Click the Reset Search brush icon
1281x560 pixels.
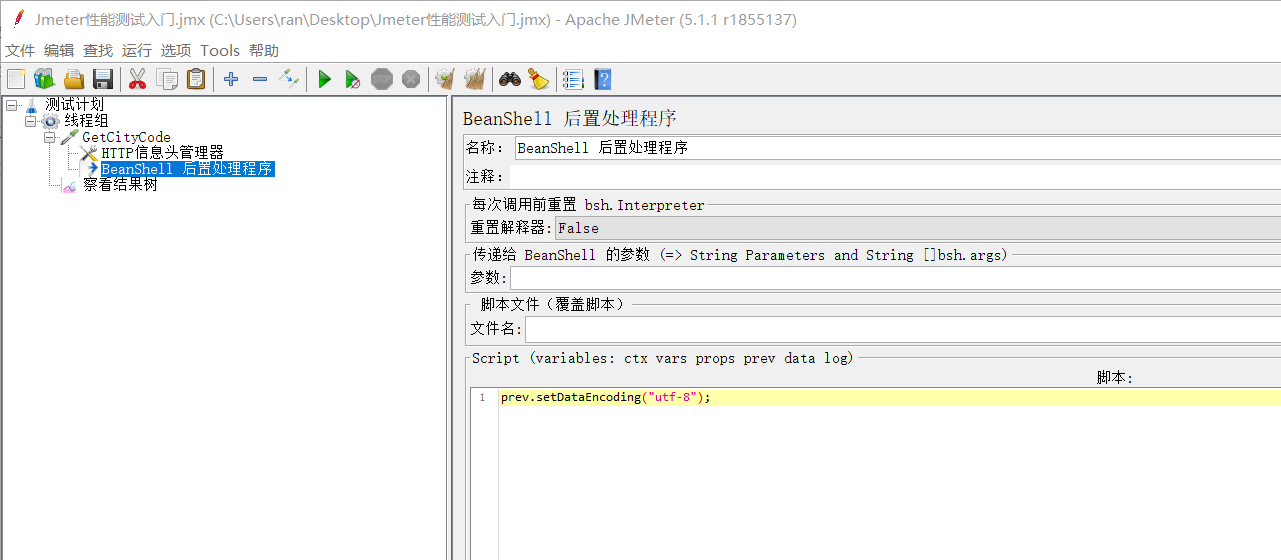coord(539,79)
